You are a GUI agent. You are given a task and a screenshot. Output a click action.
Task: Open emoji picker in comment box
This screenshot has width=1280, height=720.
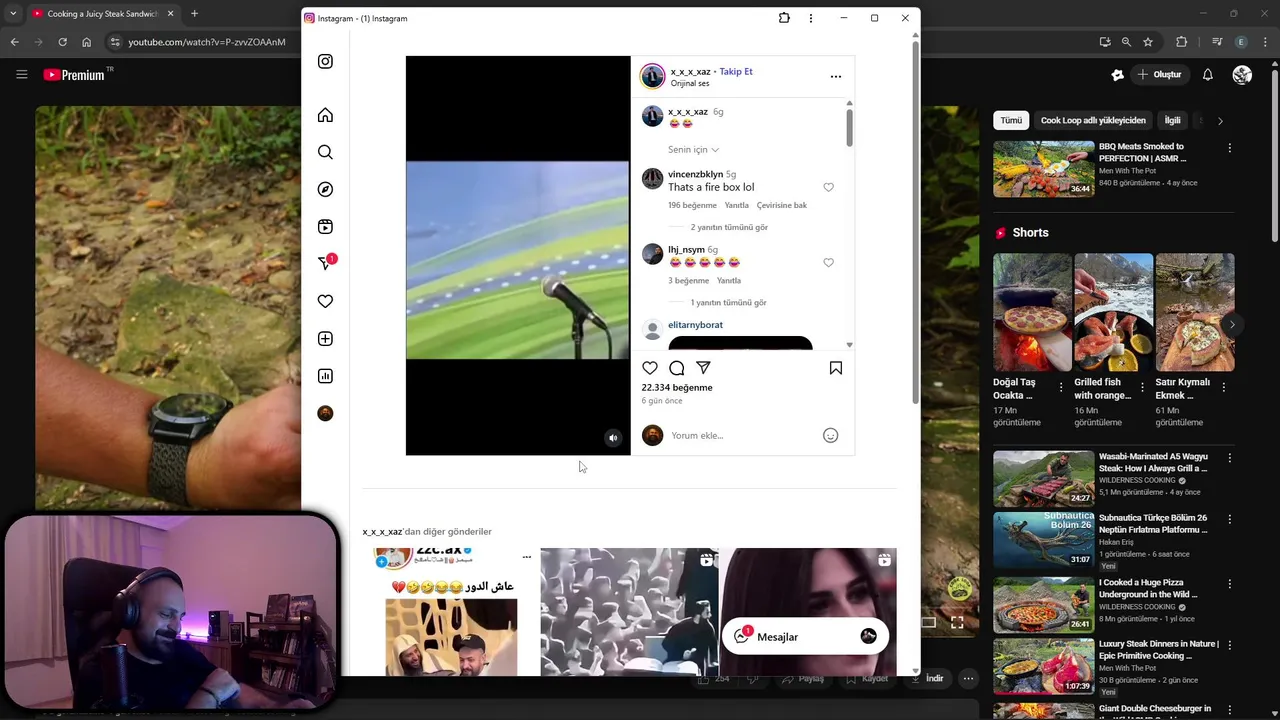pyautogui.click(x=830, y=435)
